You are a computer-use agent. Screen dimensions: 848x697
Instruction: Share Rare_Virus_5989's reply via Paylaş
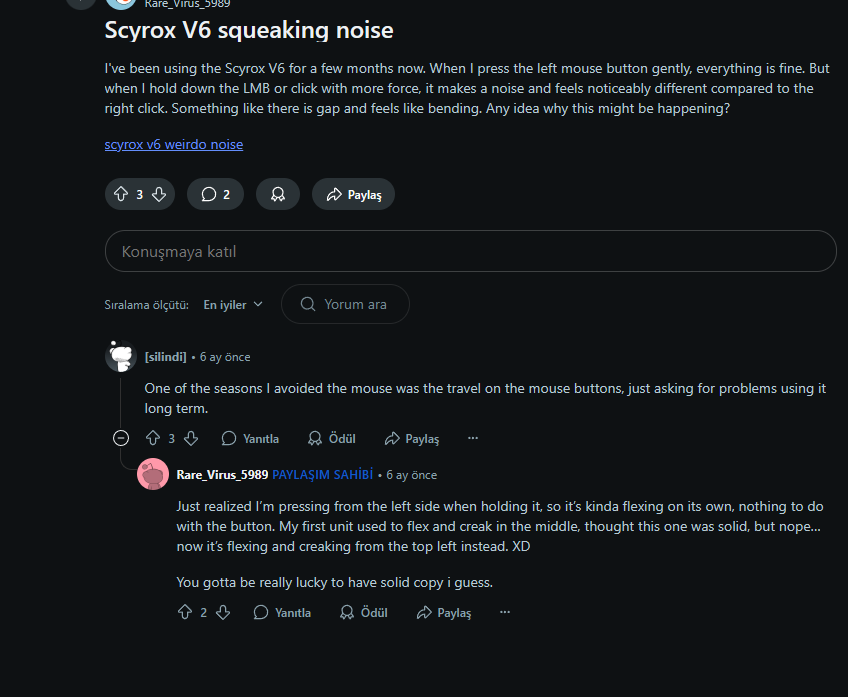tap(444, 613)
